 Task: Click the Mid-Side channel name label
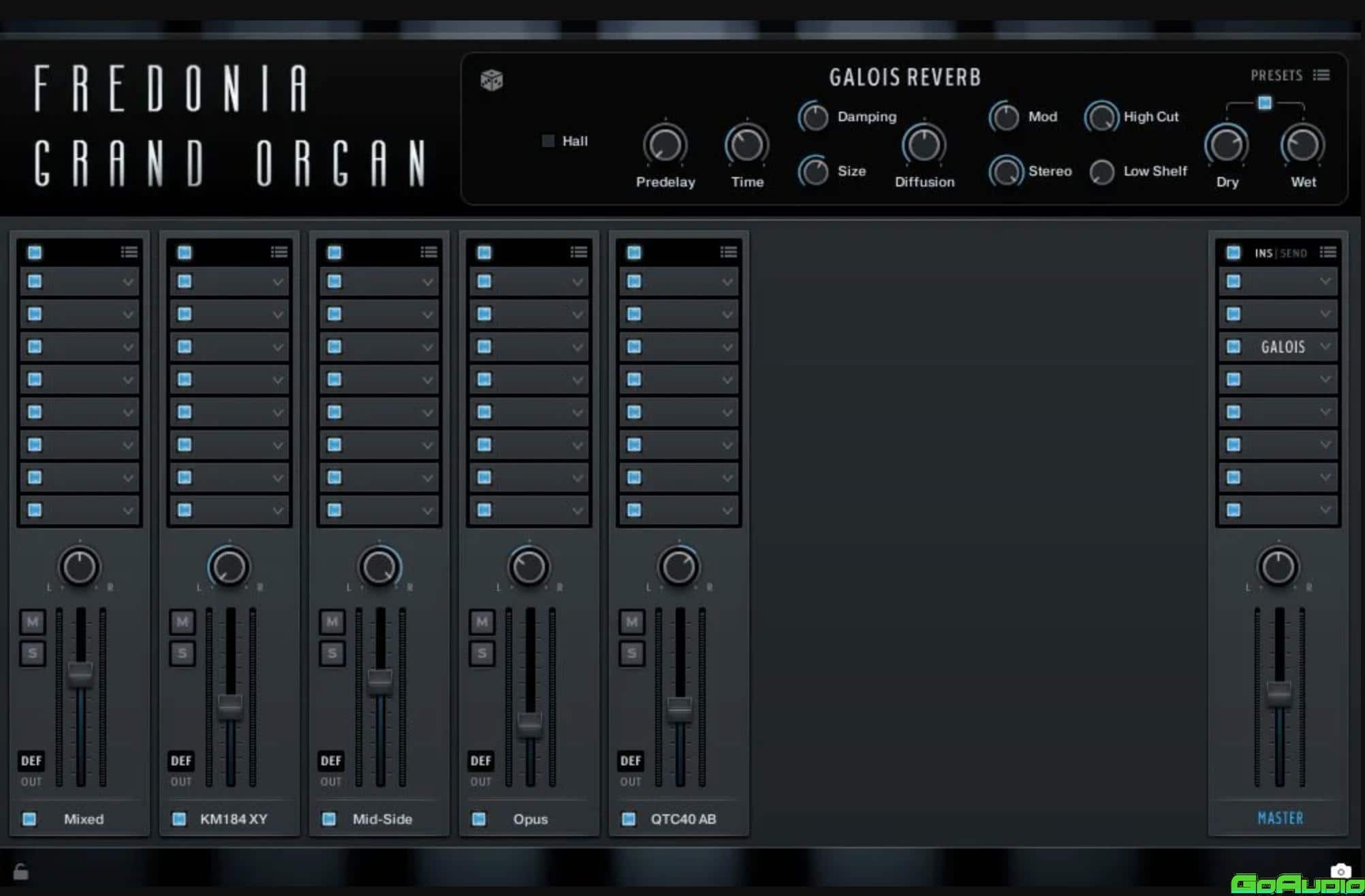click(382, 819)
